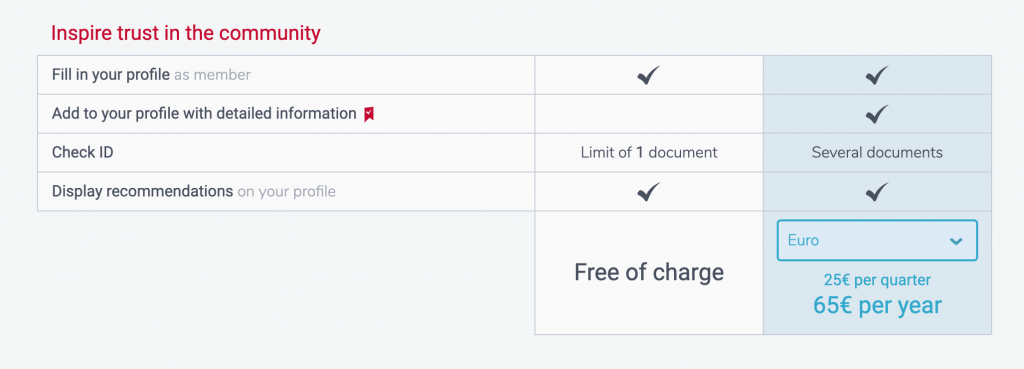
Task: Click the red bookmark icon beside detailed information
Action: (x=369, y=114)
